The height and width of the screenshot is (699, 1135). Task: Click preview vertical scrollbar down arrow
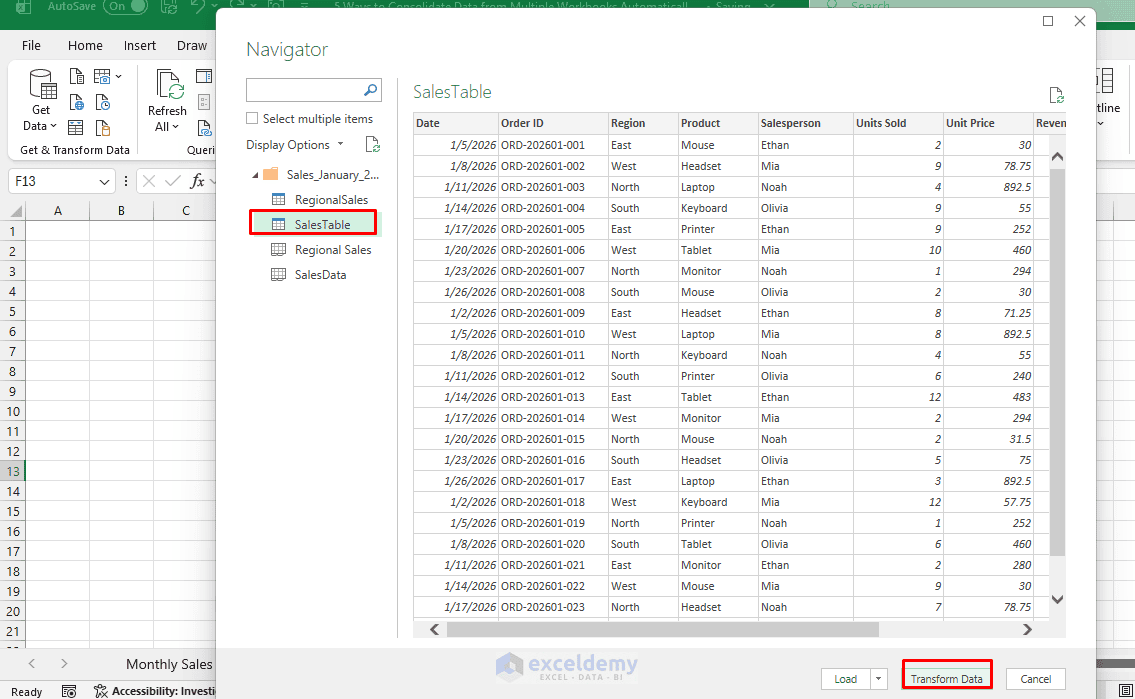[1057, 599]
